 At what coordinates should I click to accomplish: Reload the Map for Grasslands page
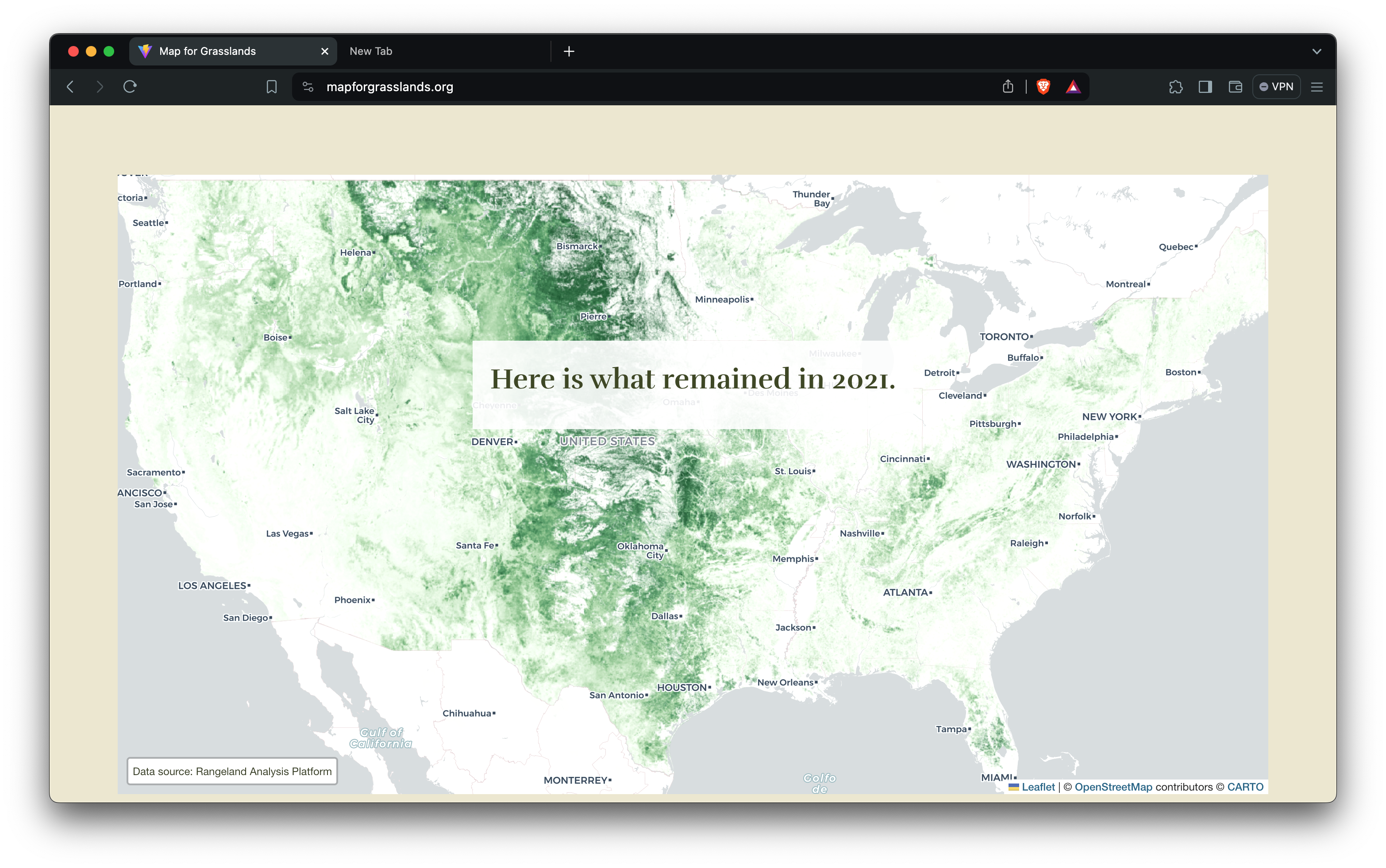pos(130,87)
